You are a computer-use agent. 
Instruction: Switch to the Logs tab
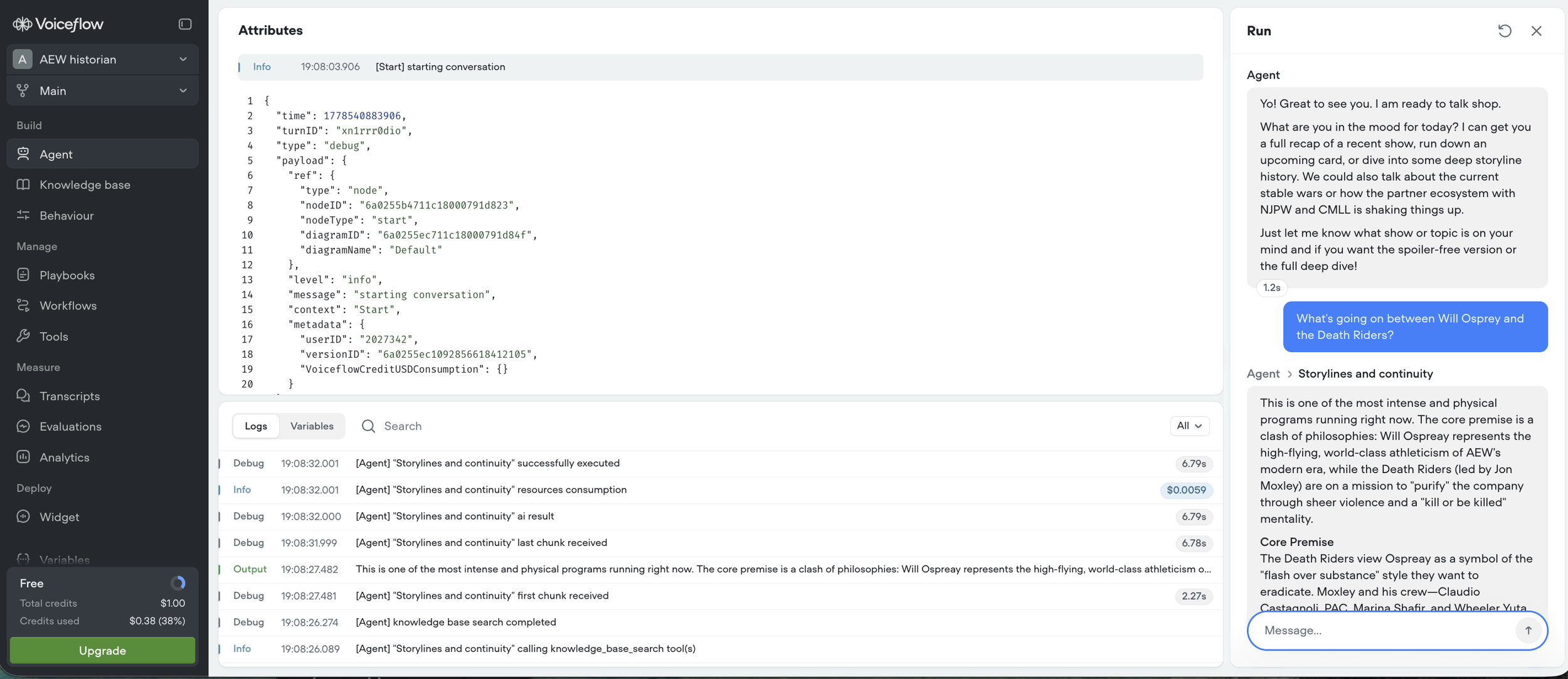click(256, 426)
